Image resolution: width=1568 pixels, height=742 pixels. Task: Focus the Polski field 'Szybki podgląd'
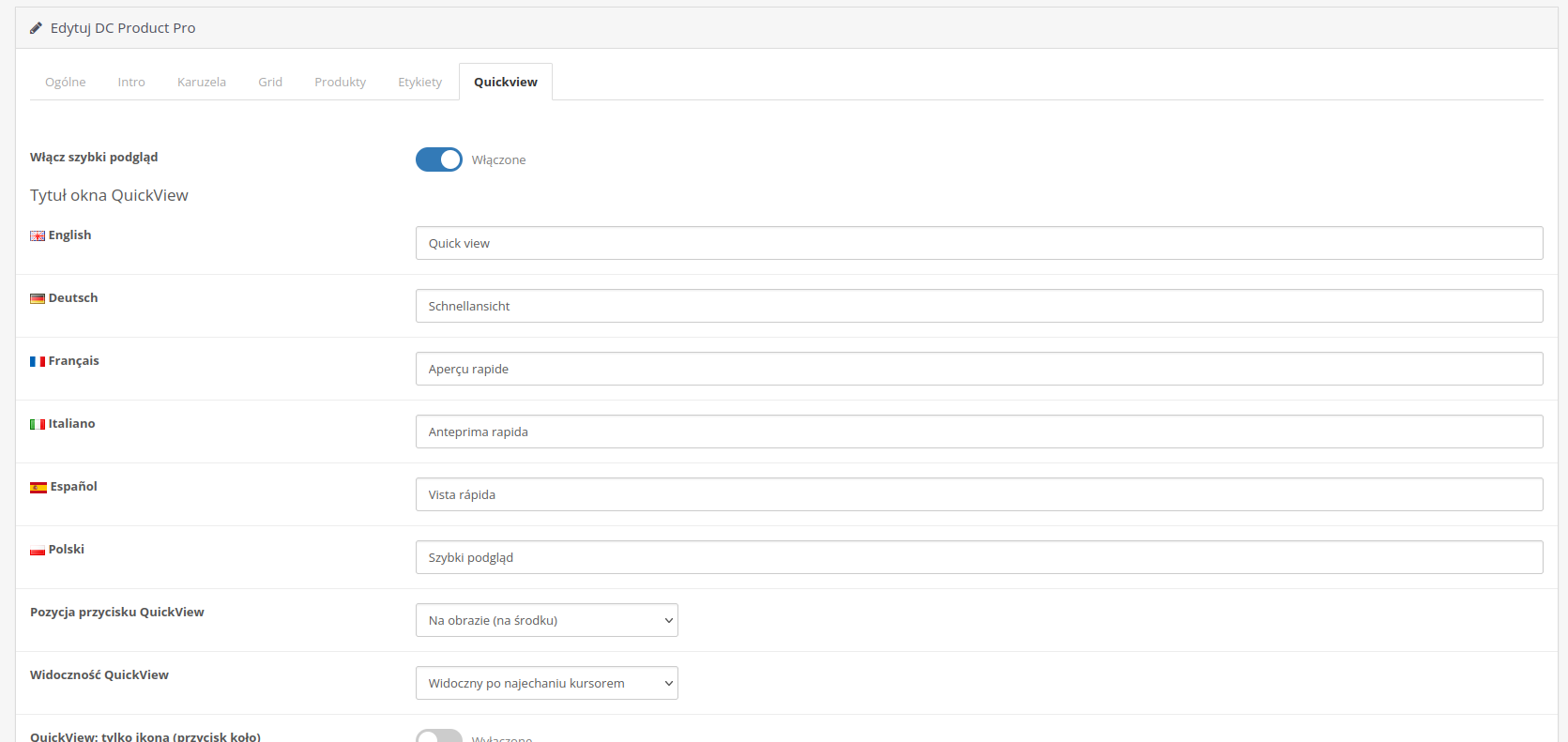click(x=980, y=557)
